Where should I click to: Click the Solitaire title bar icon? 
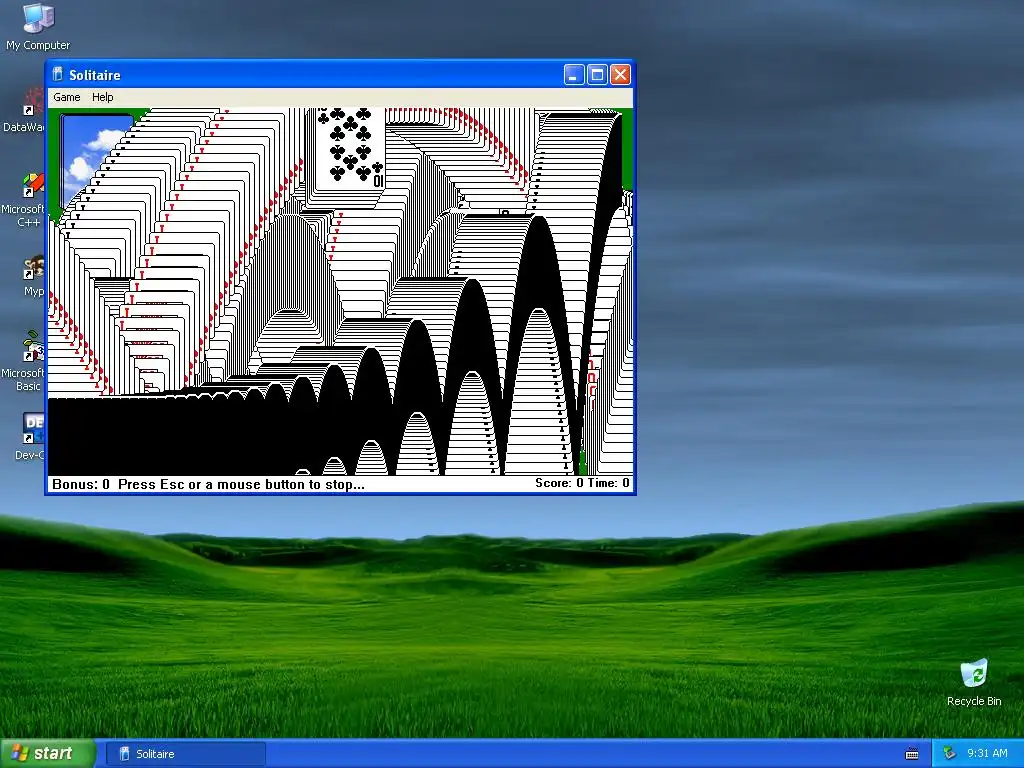57,74
